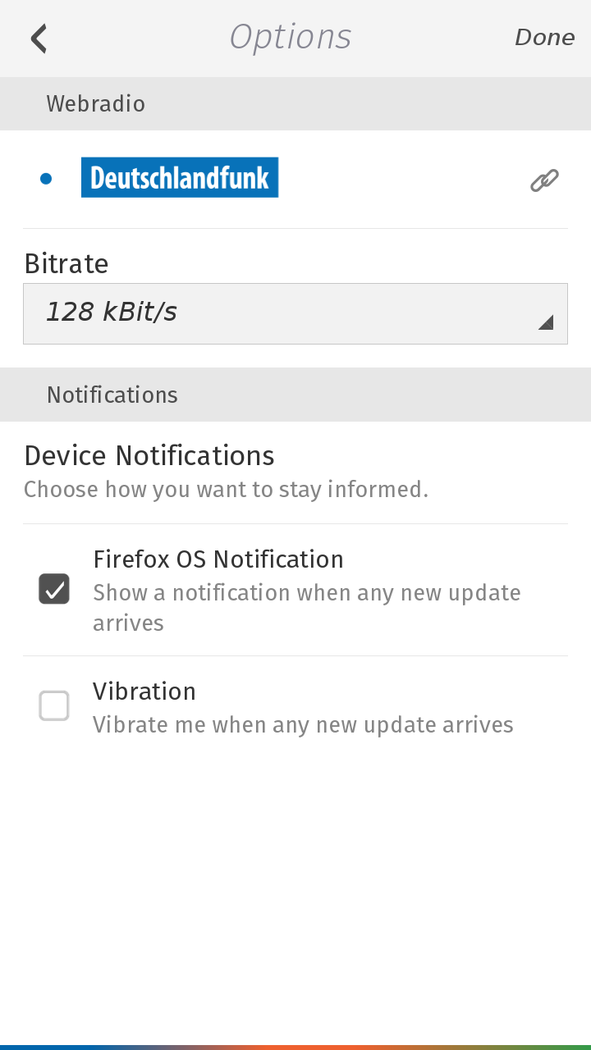Uncheck the Firefox OS Notification checkbox

(x=54, y=589)
